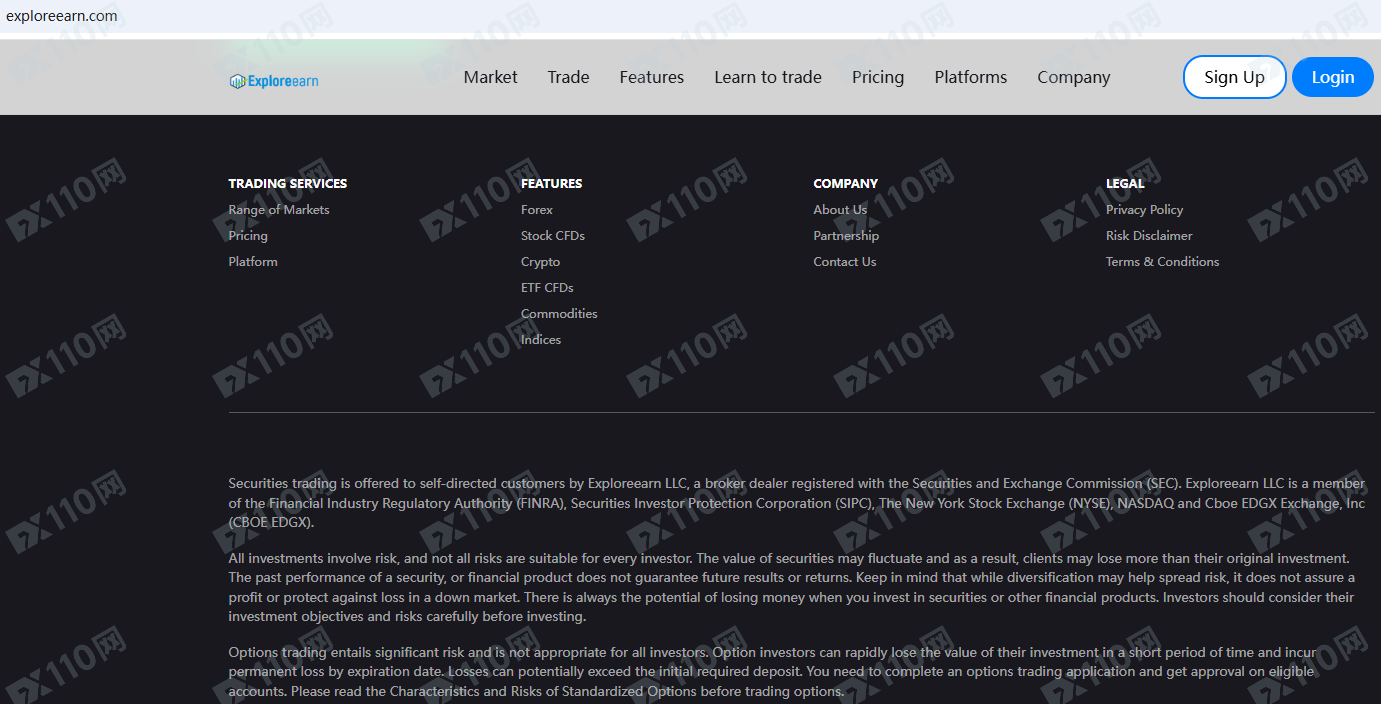1381x704 pixels.
Task: Go to the Crypto footer link
Action: click(540, 262)
